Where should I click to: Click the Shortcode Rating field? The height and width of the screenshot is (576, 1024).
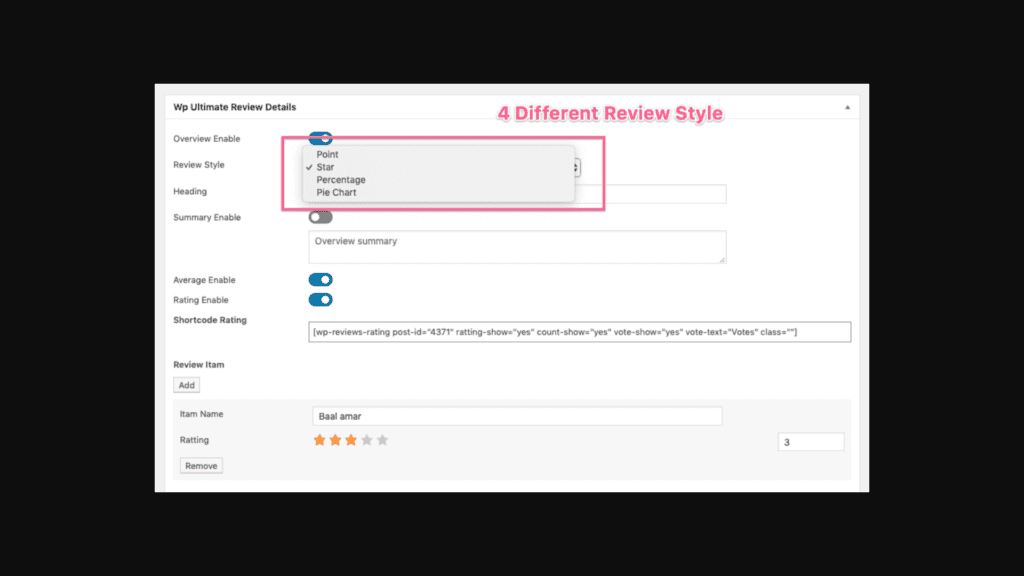pyautogui.click(x=579, y=332)
